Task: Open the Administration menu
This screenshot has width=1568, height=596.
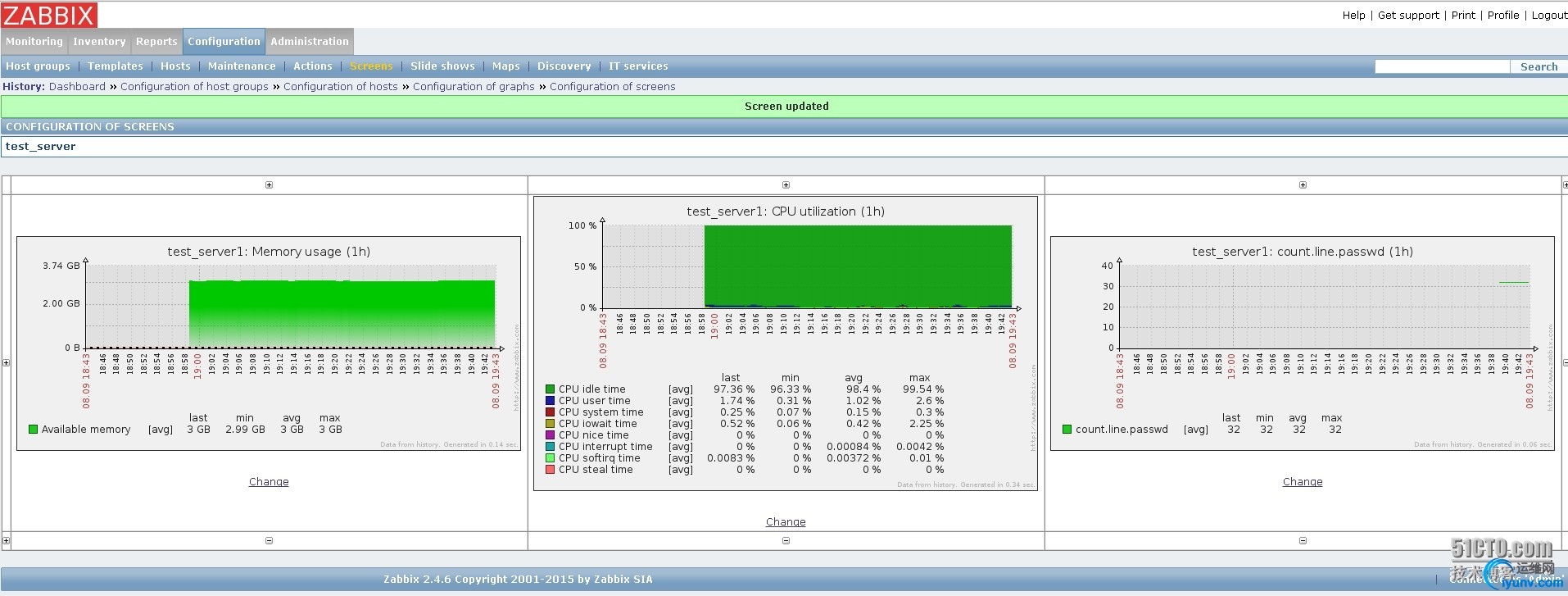Action: click(x=310, y=42)
